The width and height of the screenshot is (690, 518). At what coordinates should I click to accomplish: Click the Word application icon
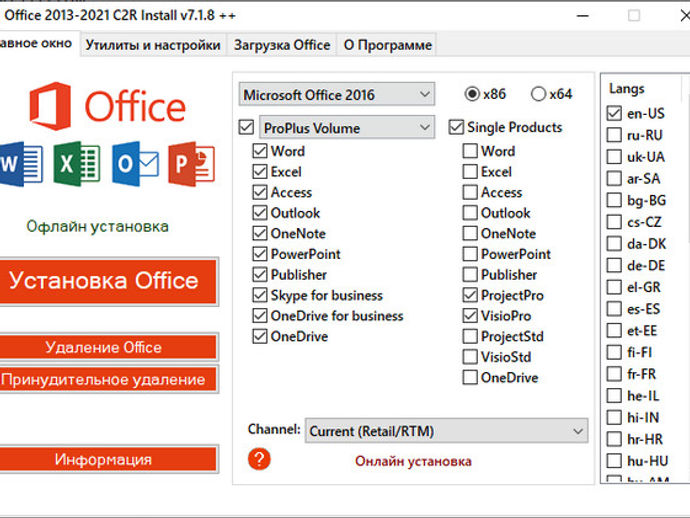point(21,164)
